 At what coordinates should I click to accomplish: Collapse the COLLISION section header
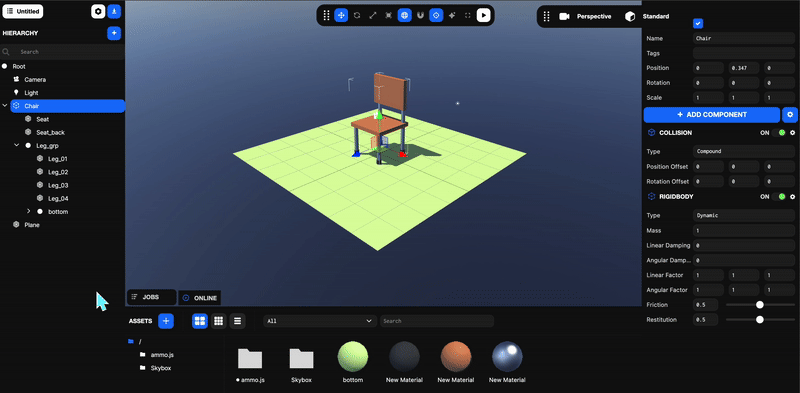point(676,133)
